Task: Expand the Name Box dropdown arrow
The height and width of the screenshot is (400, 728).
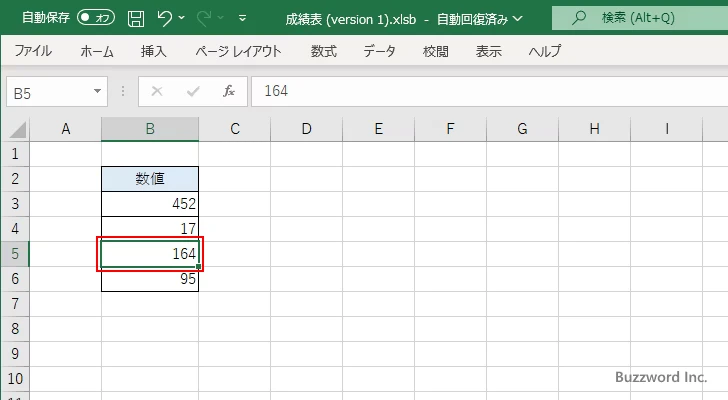Action: [x=98, y=91]
